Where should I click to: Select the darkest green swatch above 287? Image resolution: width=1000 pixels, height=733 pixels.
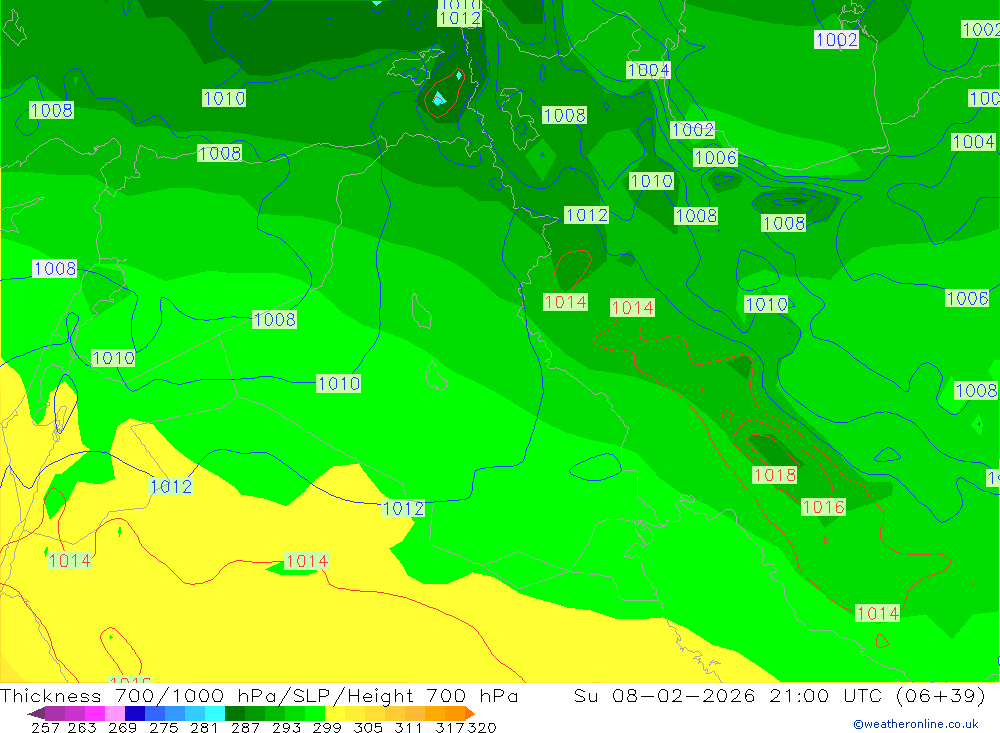[235, 713]
